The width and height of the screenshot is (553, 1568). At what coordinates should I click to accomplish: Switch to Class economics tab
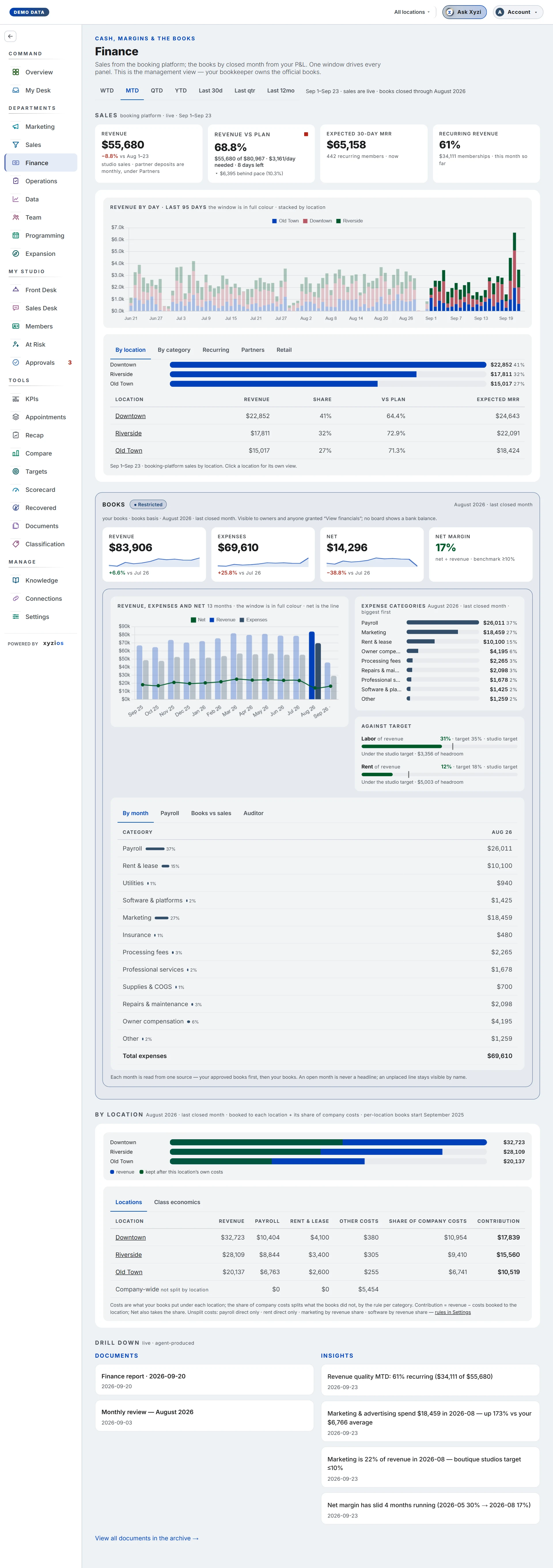pyautogui.click(x=177, y=1202)
